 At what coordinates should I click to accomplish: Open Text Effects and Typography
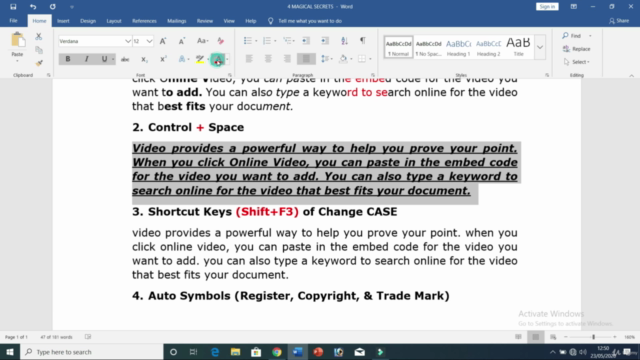click(182, 59)
